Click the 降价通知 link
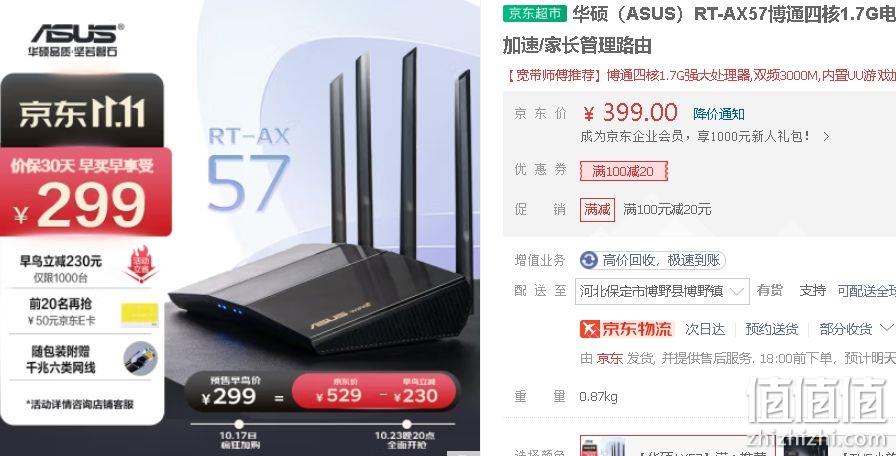The width and height of the screenshot is (896, 456). 718,114
